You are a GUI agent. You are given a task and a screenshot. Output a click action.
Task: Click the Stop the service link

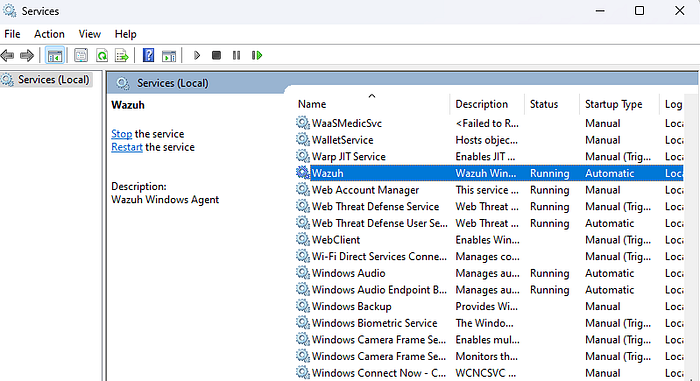coord(121,134)
